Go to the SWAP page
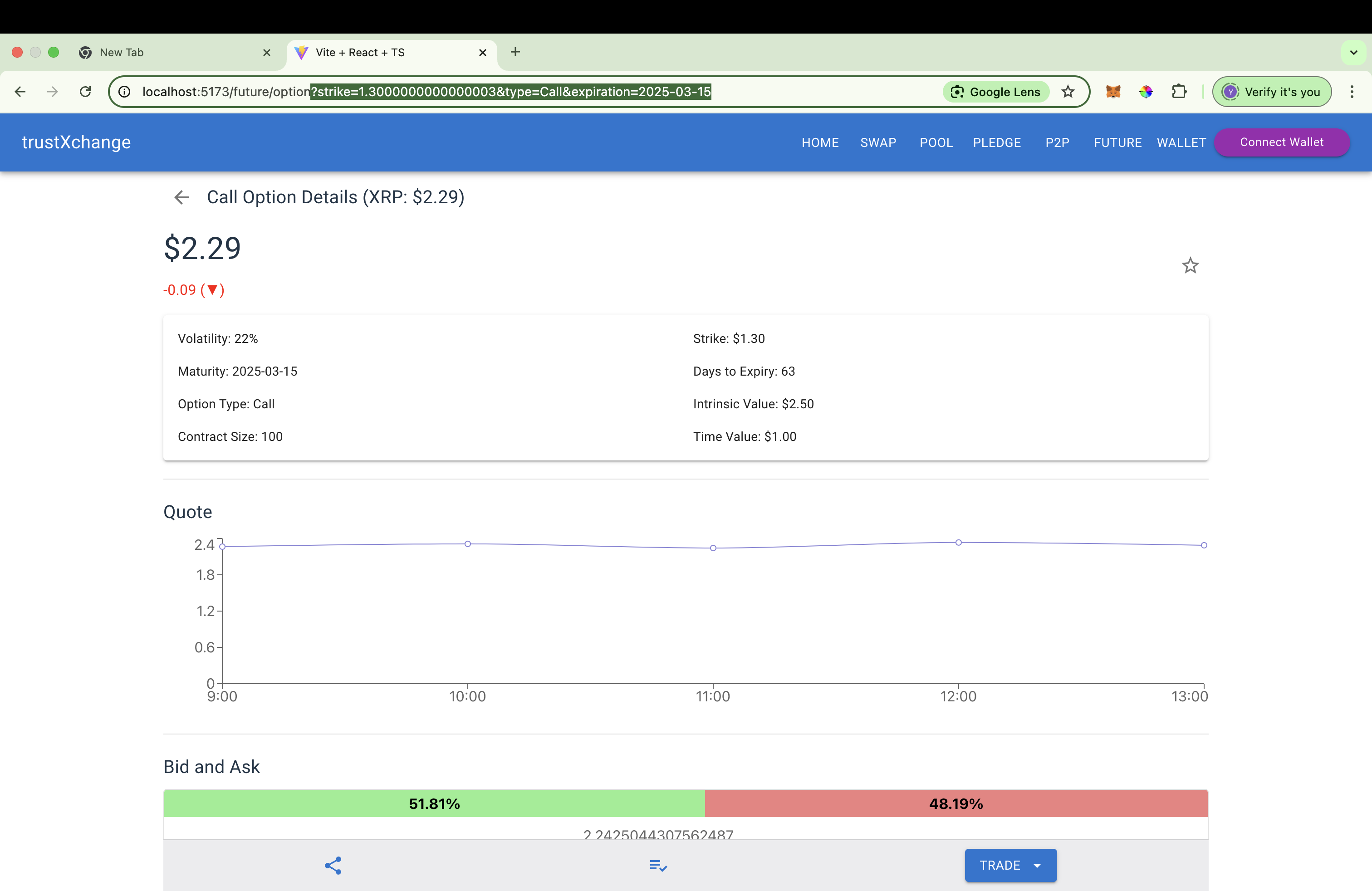Viewport: 1372px width, 891px height. (877, 142)
